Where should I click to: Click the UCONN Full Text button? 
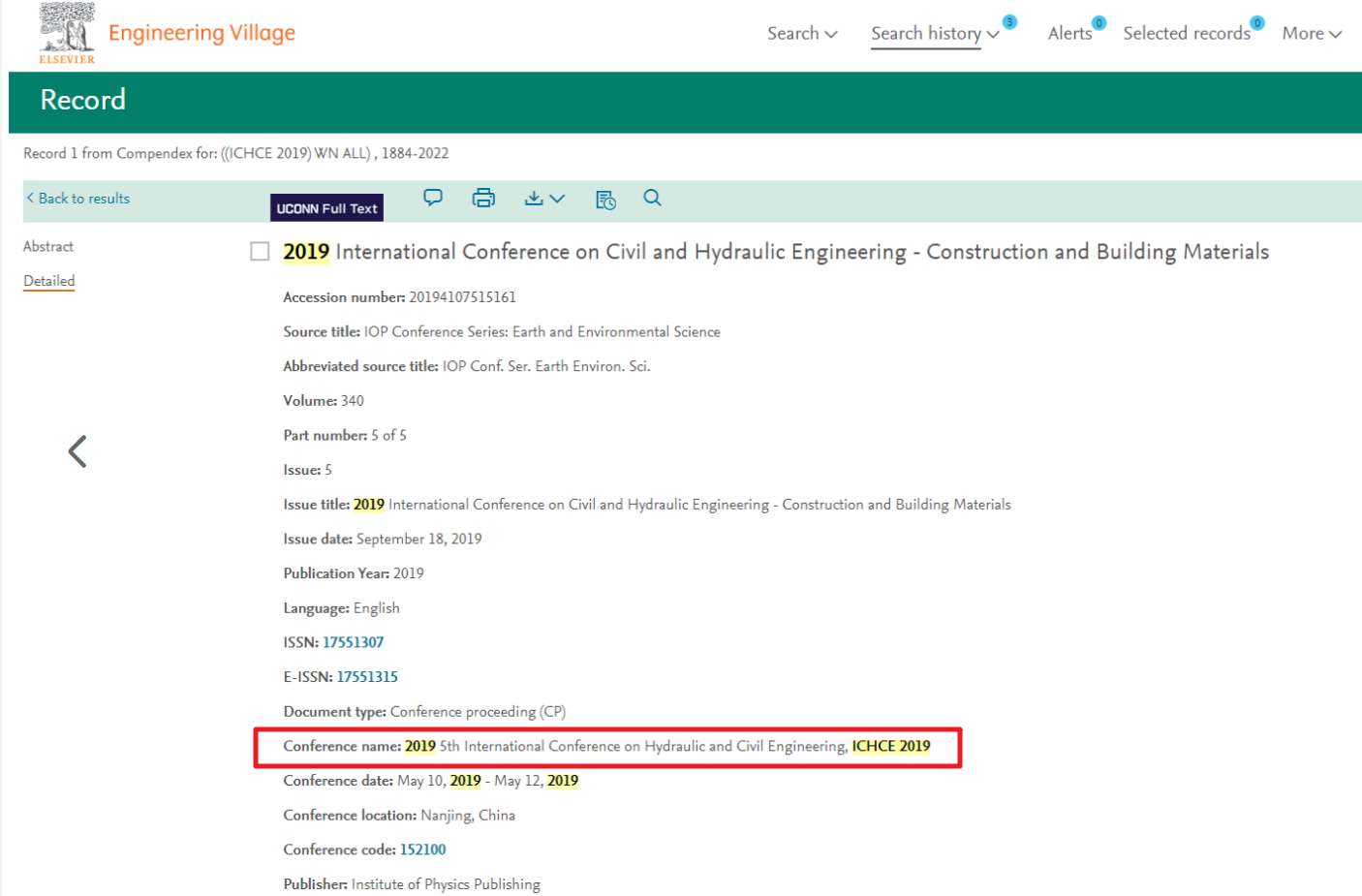(326, 208)
